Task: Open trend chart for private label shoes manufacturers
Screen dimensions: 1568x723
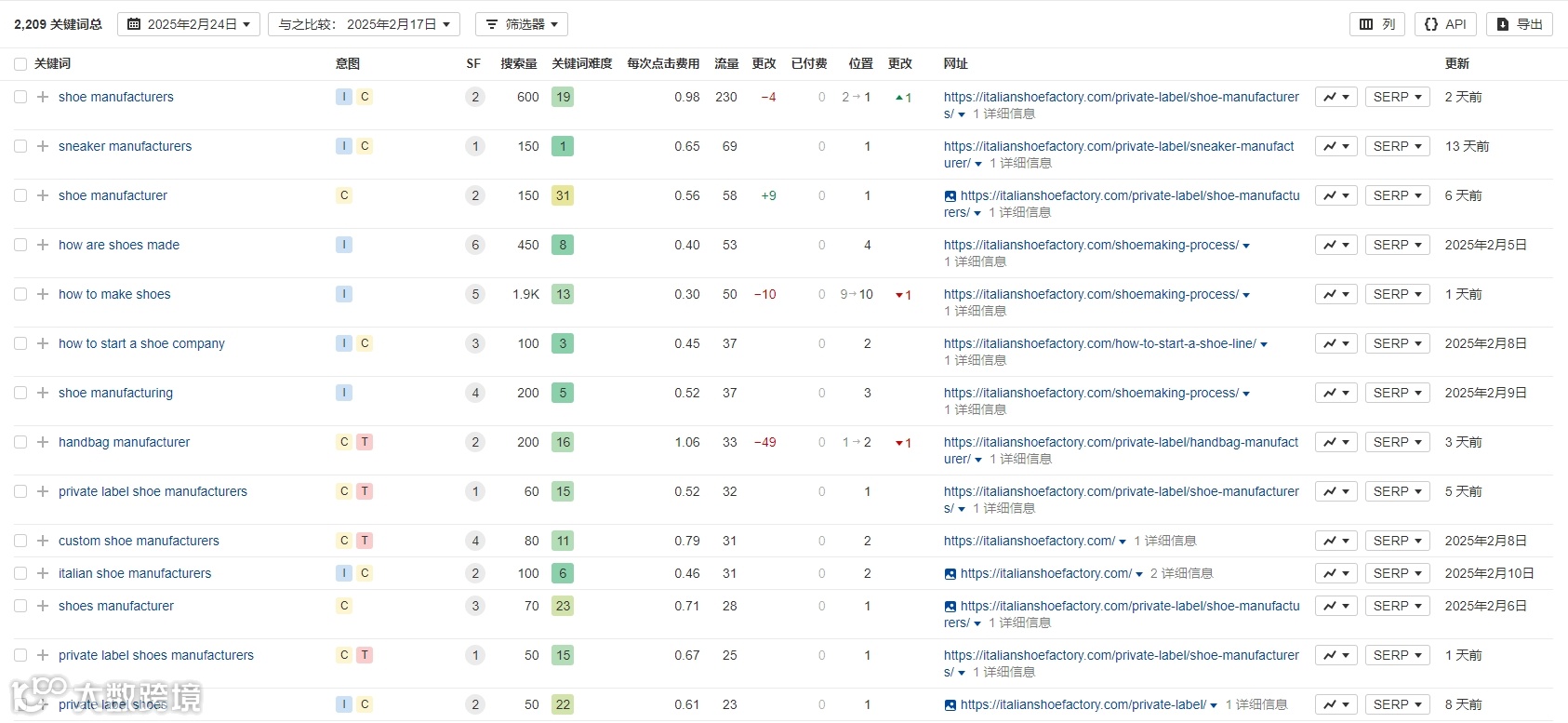Action: [x=1336, y=655]
